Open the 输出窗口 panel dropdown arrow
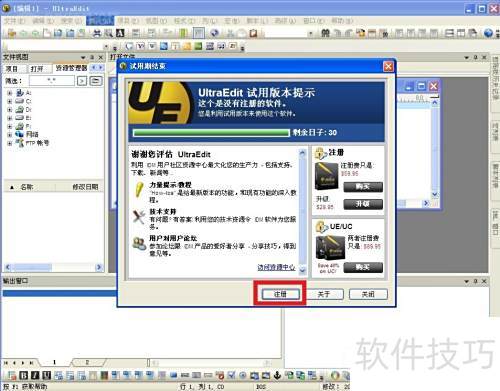This screenshot has height=391, width=500. click(467, 282)
